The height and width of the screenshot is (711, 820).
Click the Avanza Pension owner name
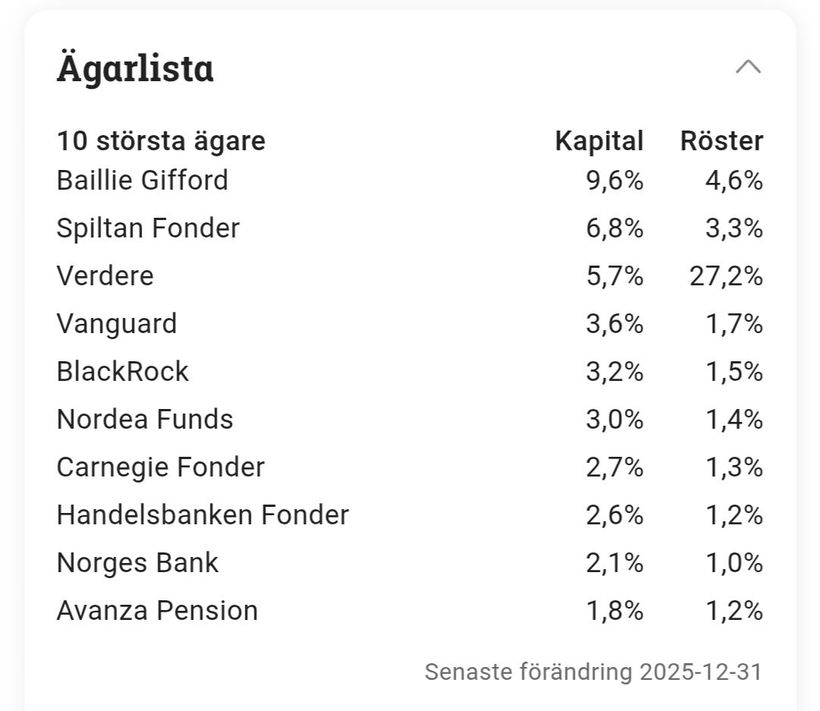coord(157,611)
